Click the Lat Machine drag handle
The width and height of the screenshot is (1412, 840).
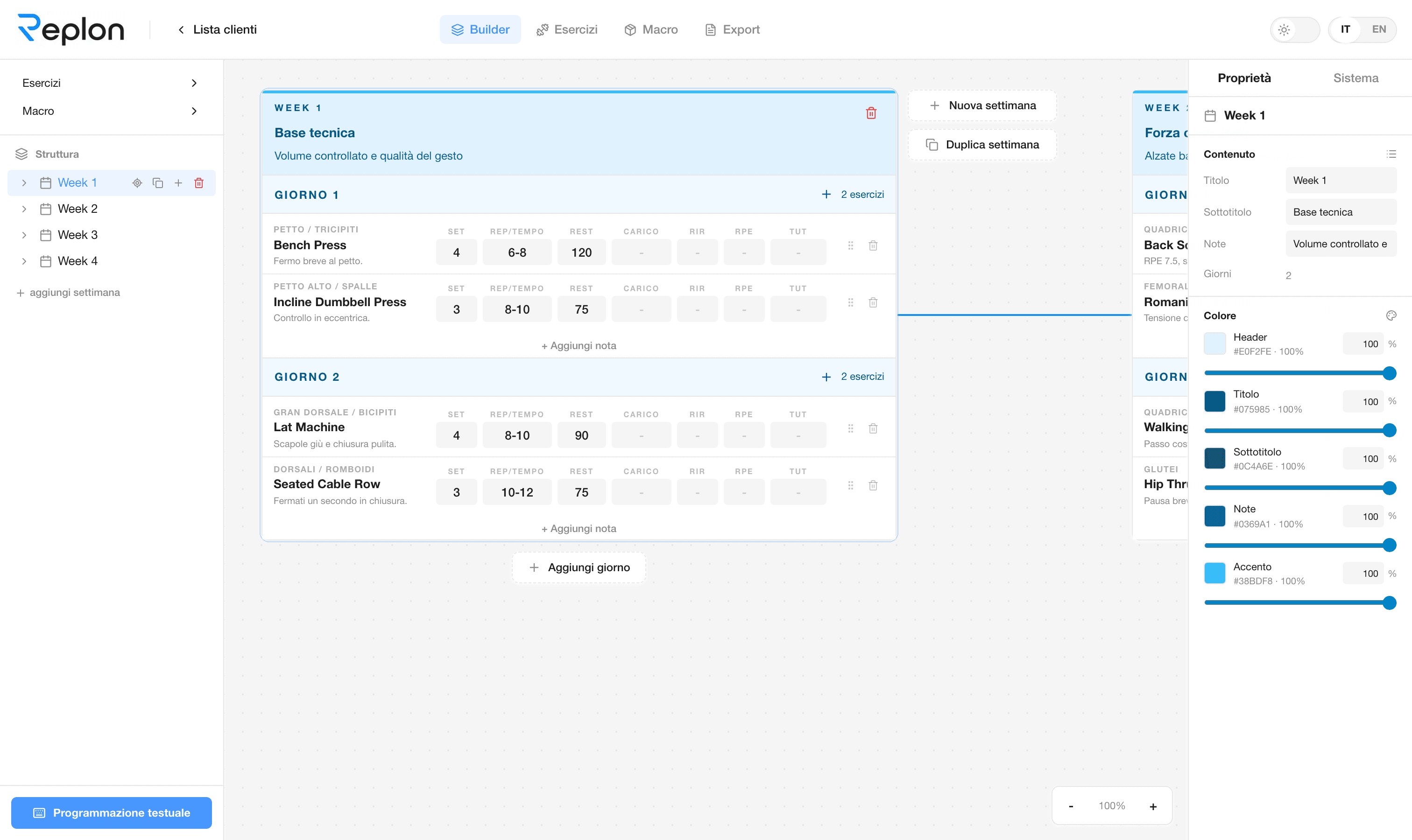tap(850, 428)
